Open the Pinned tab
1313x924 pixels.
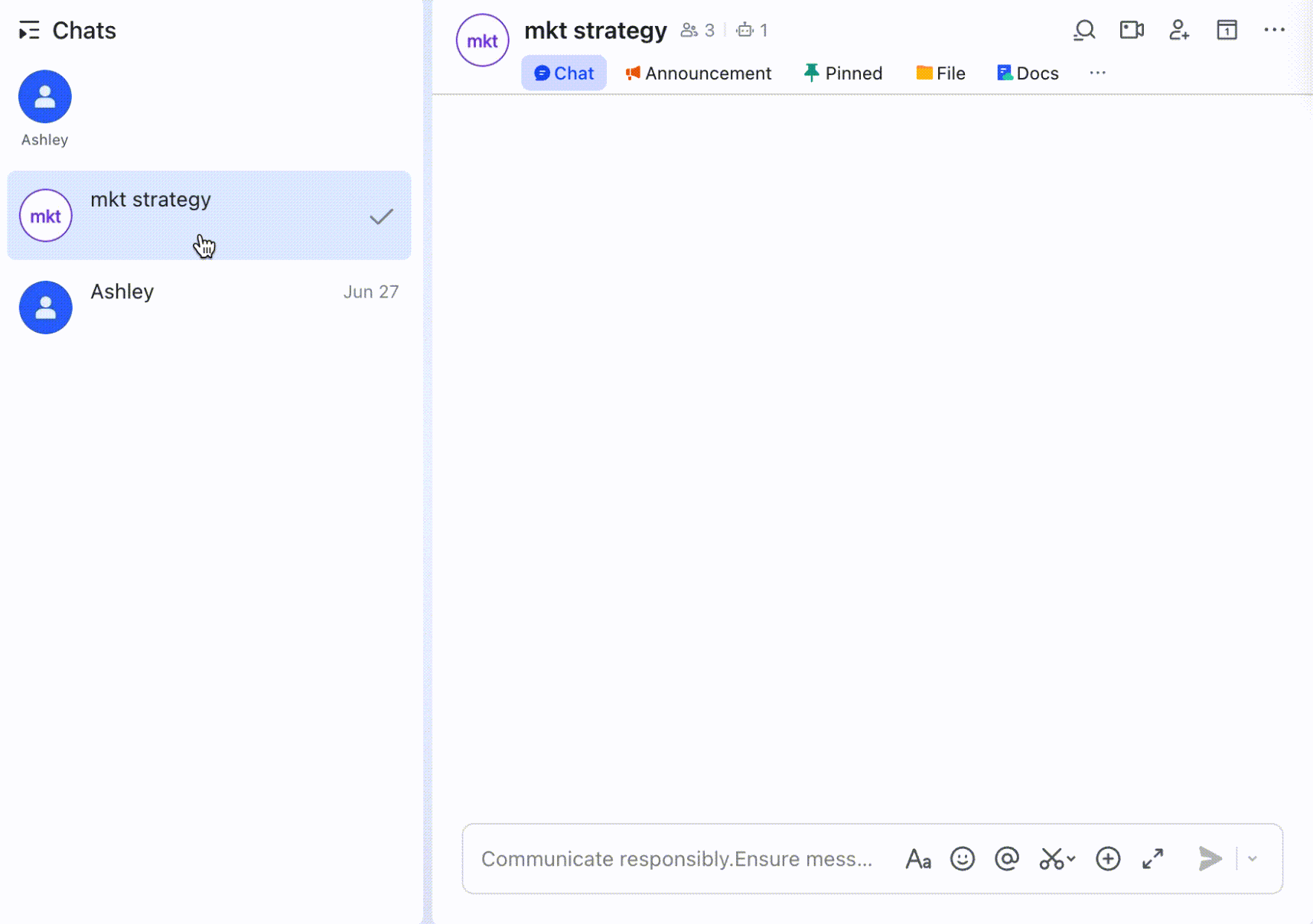pos(842,73)
